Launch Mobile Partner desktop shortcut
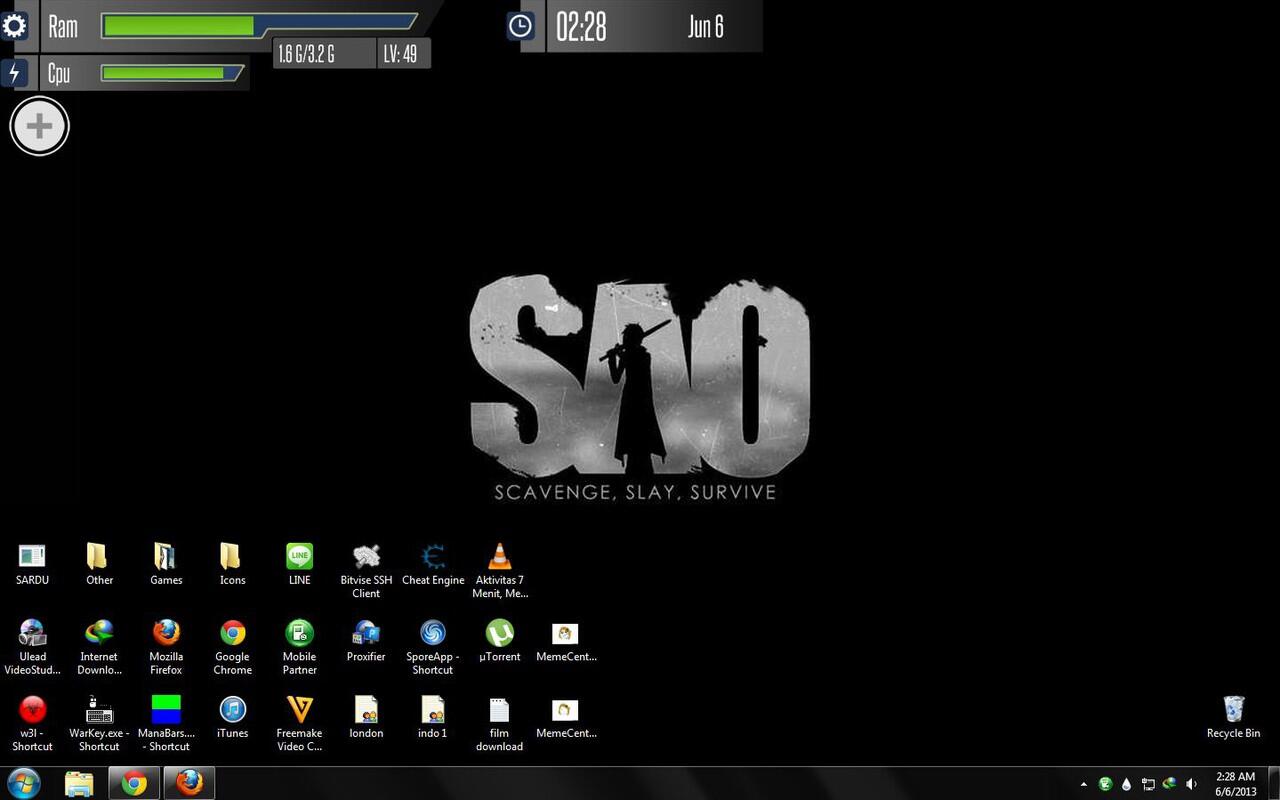 pyautogui.click(x=299, y=647)
